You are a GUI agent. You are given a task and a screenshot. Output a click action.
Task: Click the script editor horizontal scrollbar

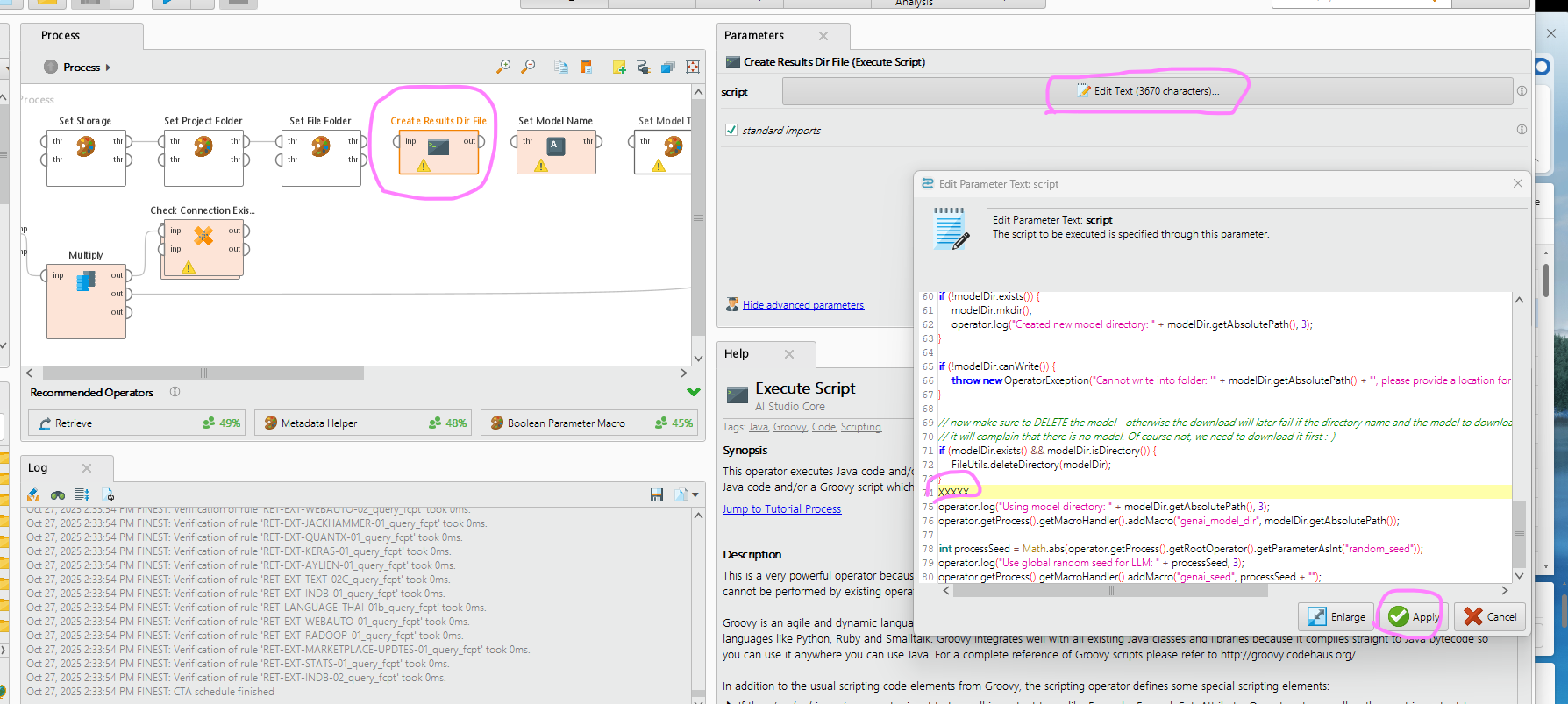tap(1110, 591)
